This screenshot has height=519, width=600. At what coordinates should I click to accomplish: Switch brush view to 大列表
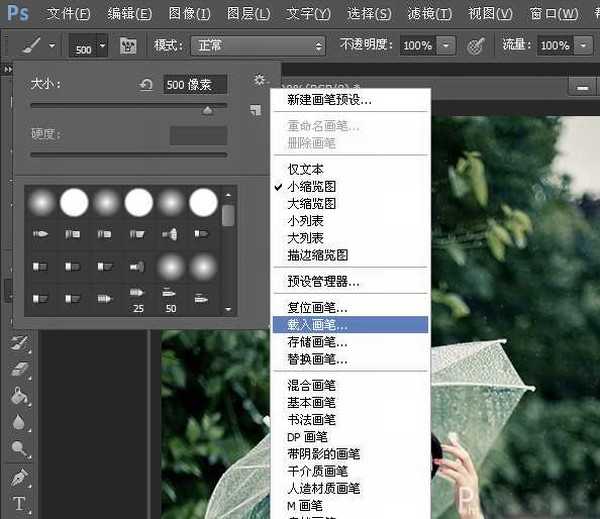click(x=305, y=238)
